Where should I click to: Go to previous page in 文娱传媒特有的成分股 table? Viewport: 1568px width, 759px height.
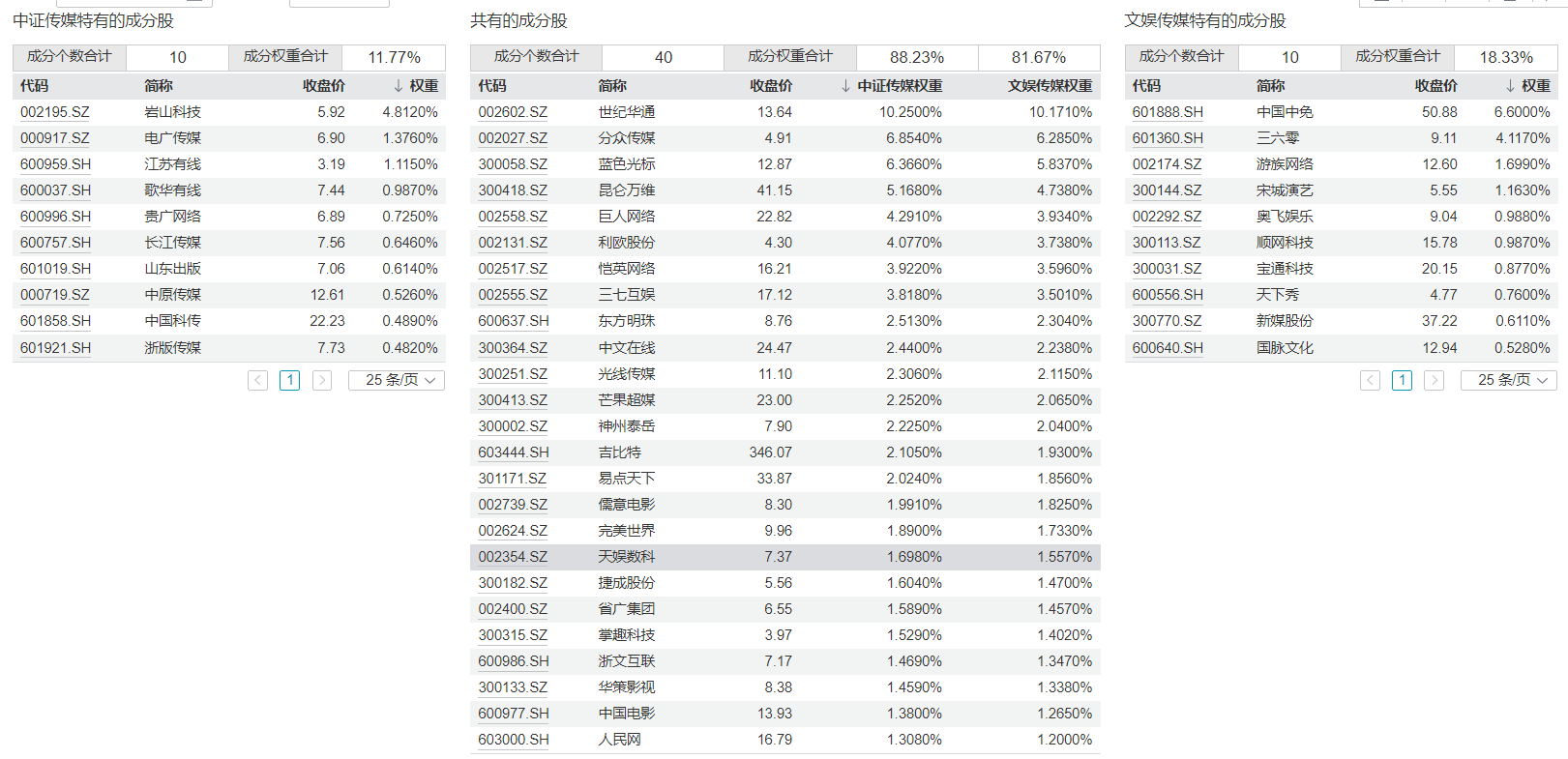1371,381
